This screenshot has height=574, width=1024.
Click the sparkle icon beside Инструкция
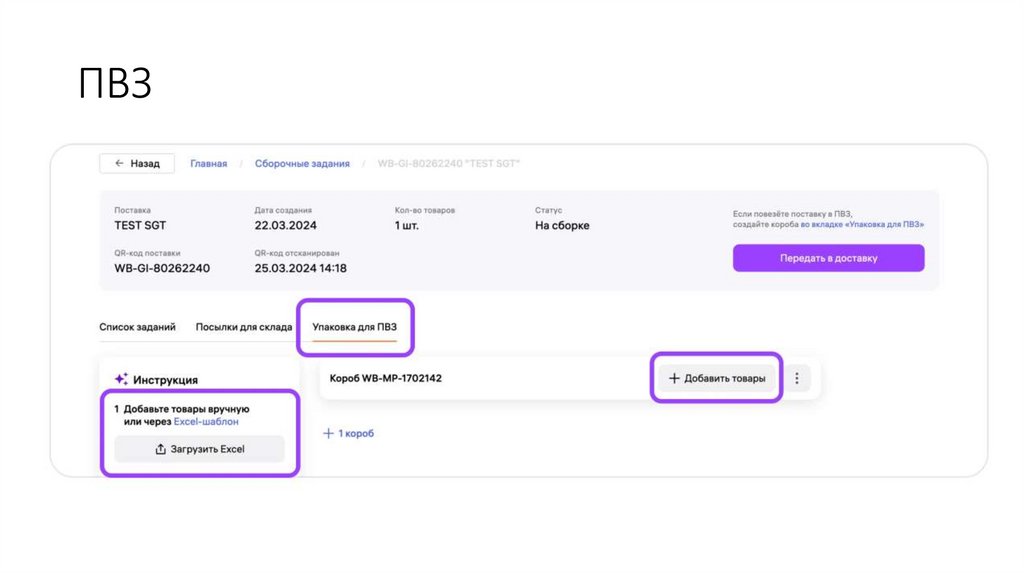pyautogui.click(x=121, y=380)
